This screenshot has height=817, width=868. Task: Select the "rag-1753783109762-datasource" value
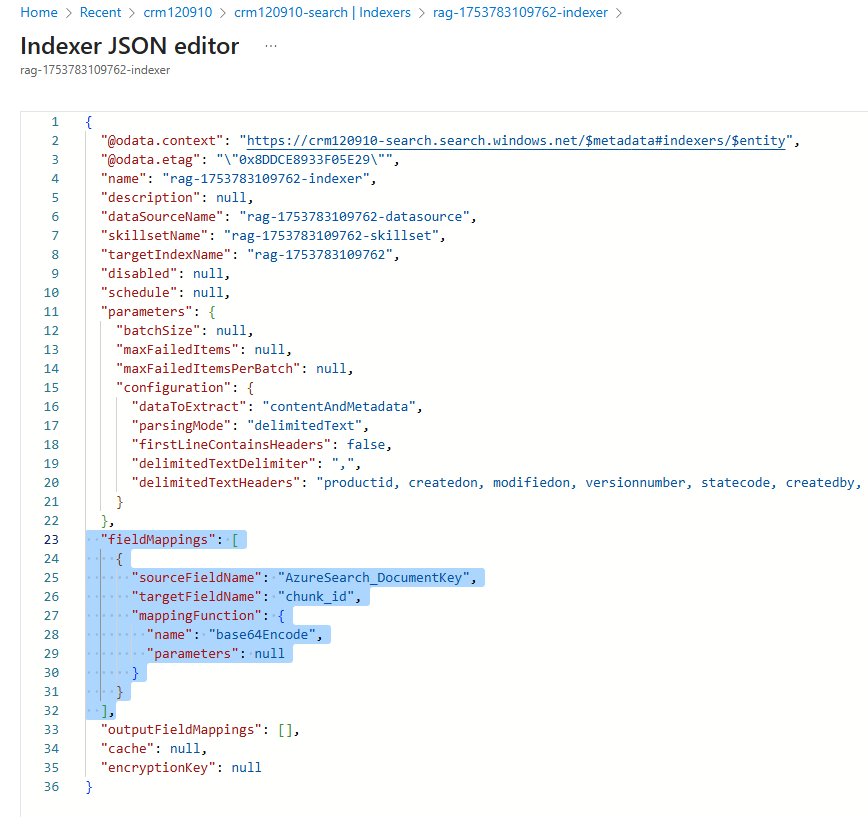pyautogui.click(x=354, y=216)
